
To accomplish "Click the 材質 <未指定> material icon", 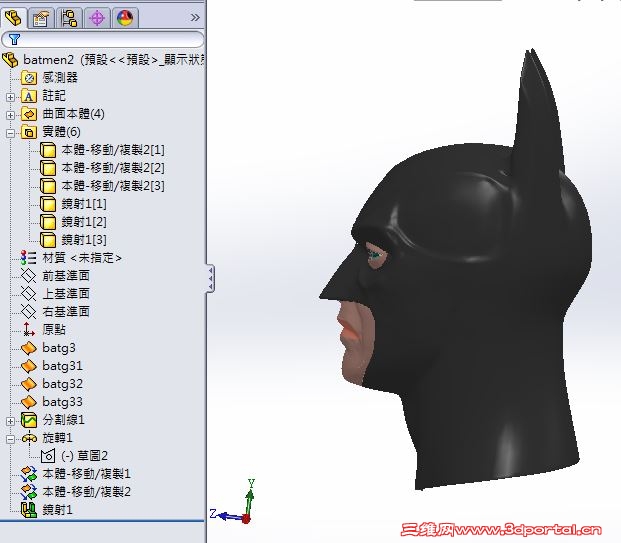I will [x=29, y=258].
